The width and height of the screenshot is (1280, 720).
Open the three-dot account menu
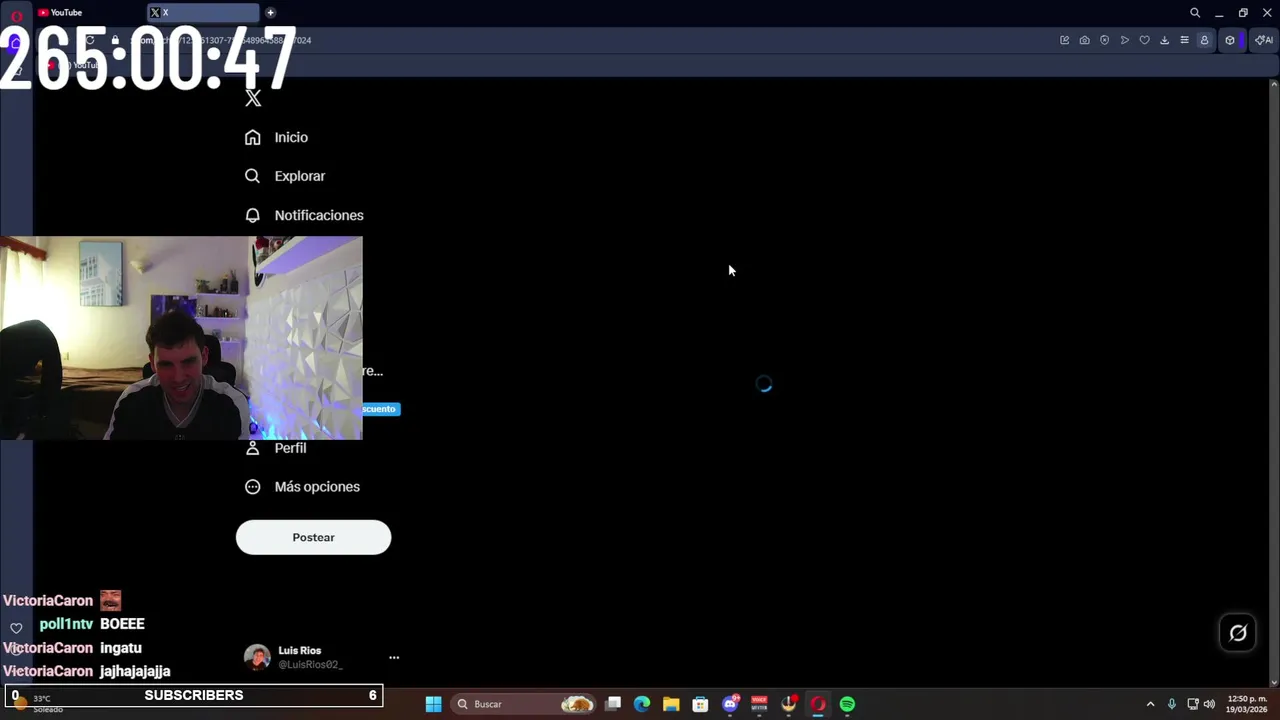[x=394, y=657]
